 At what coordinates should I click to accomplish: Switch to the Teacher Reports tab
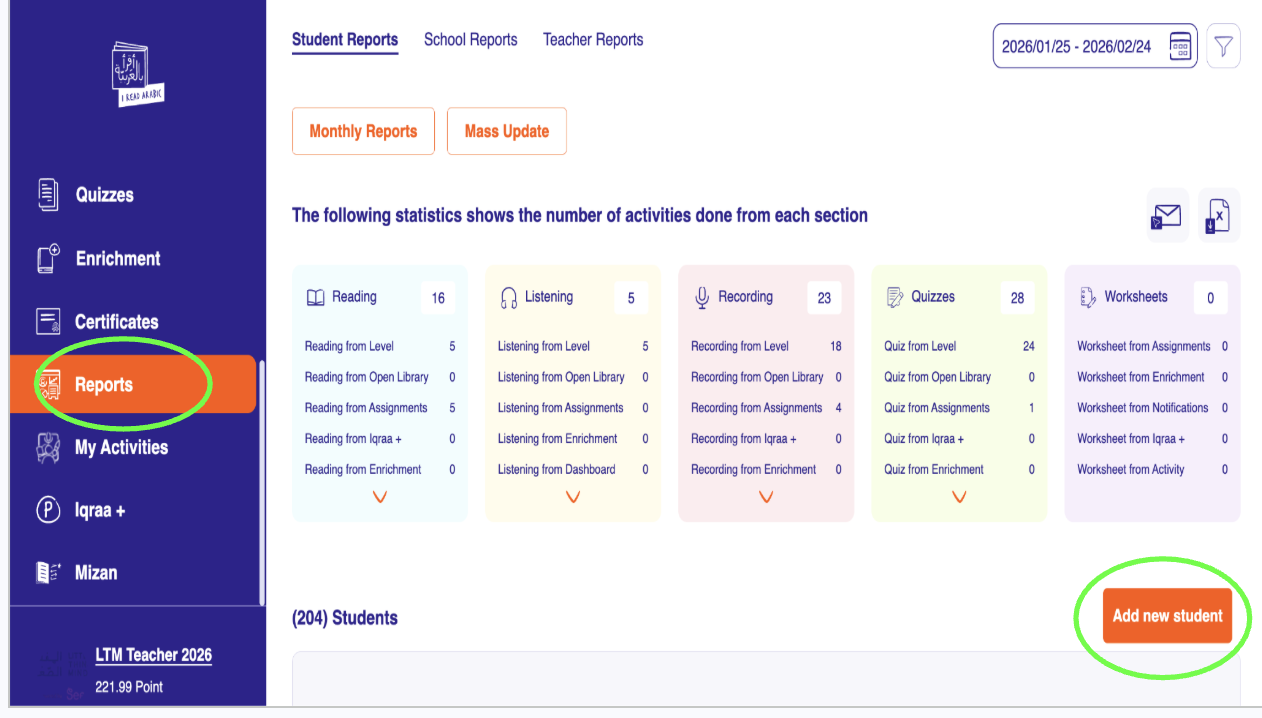click(x=593, y=40)
